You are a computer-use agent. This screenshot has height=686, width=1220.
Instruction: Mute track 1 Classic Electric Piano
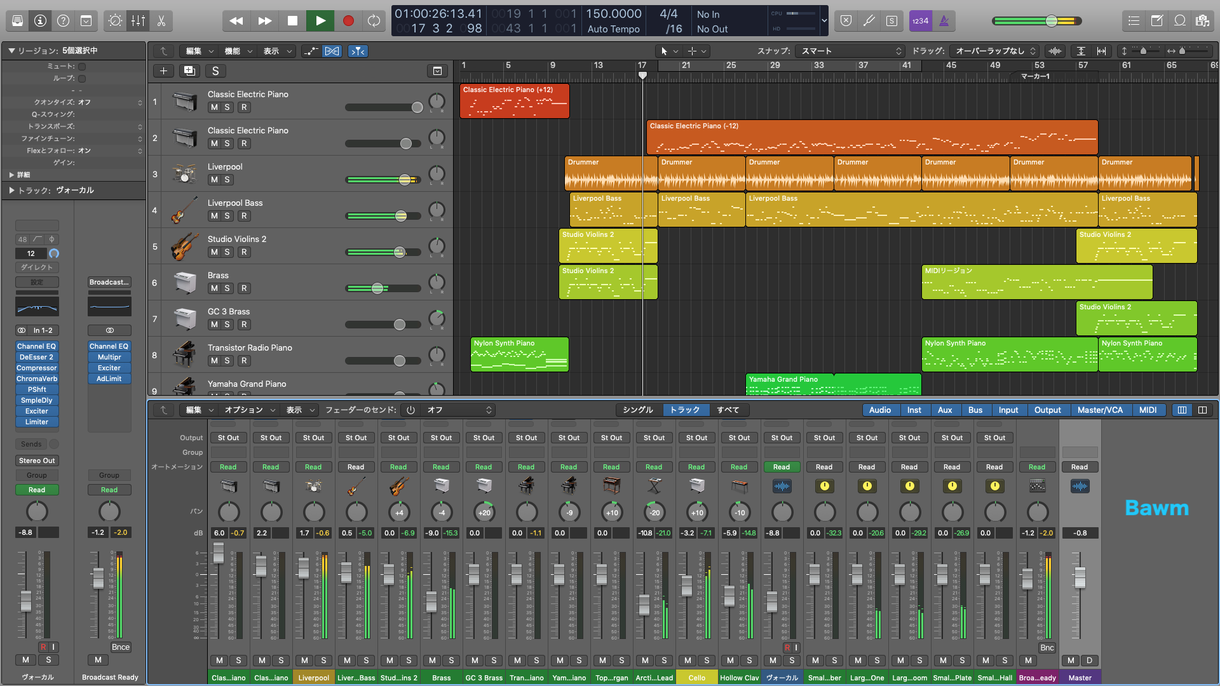coord(213,107)
